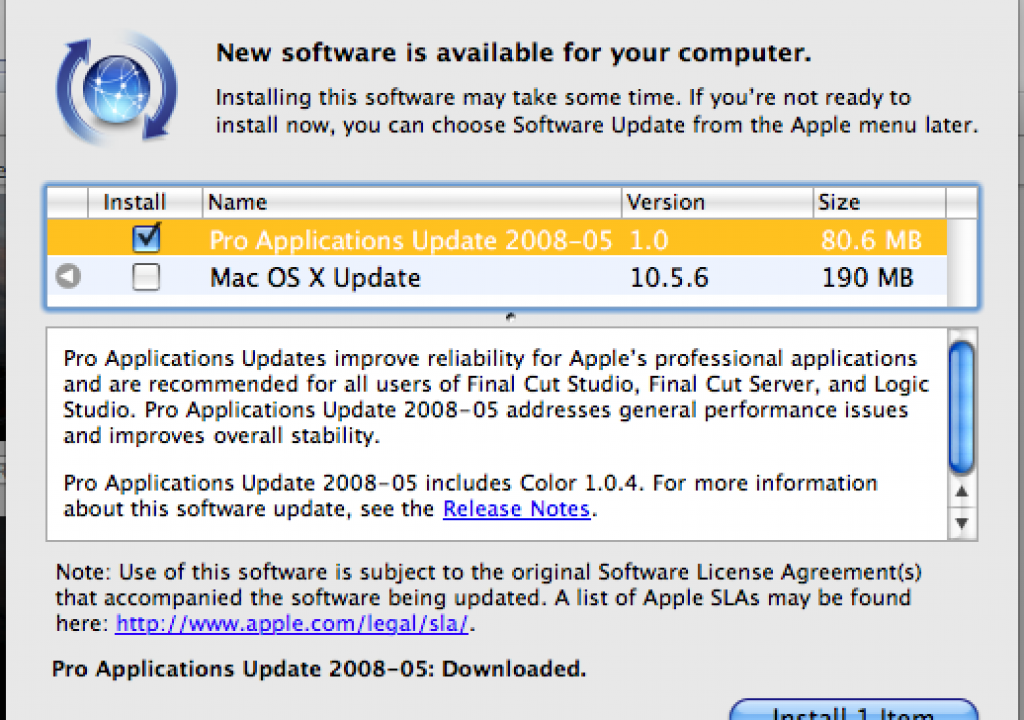Click the Software Update globe icon
The height and width of the screenshot is (720, 1024).
coord(117,88)
